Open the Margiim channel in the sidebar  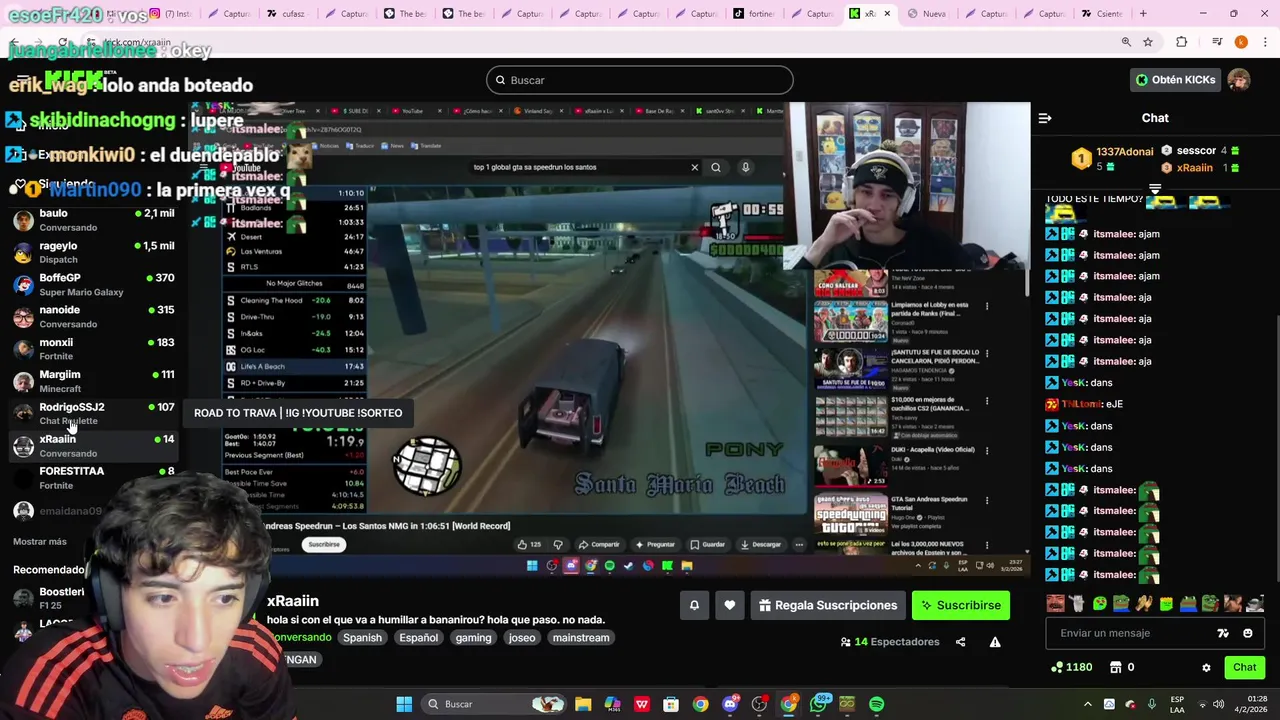tap(93, 381)
